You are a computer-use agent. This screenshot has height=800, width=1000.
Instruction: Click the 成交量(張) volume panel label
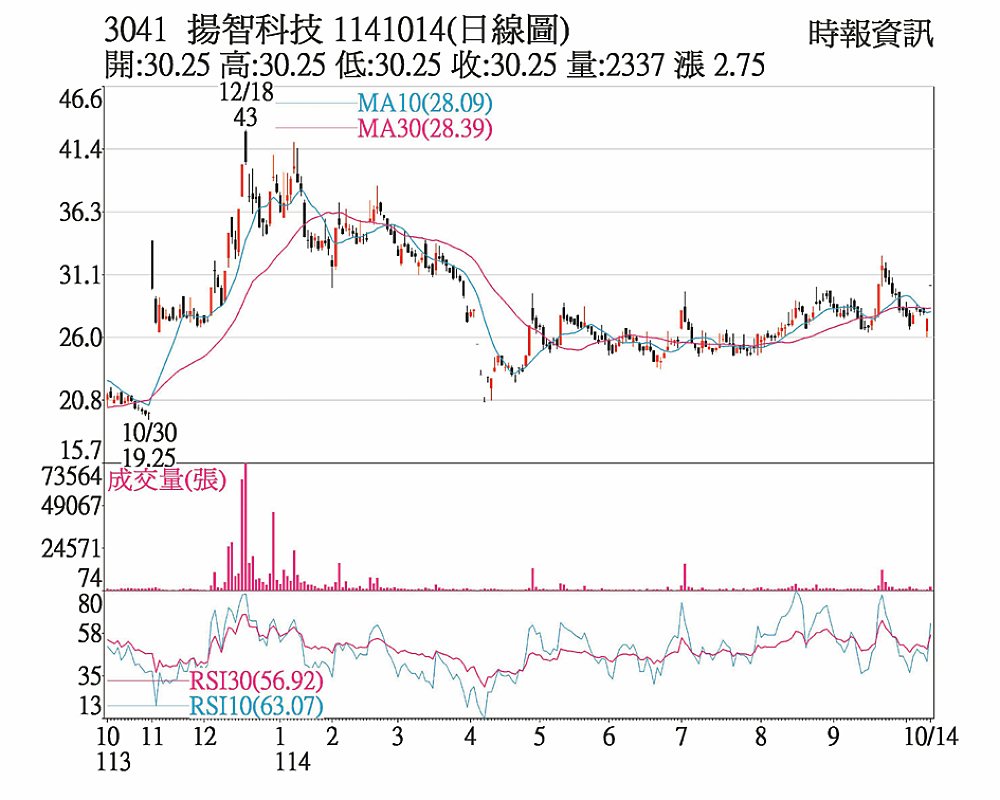(x=168, y=480)
